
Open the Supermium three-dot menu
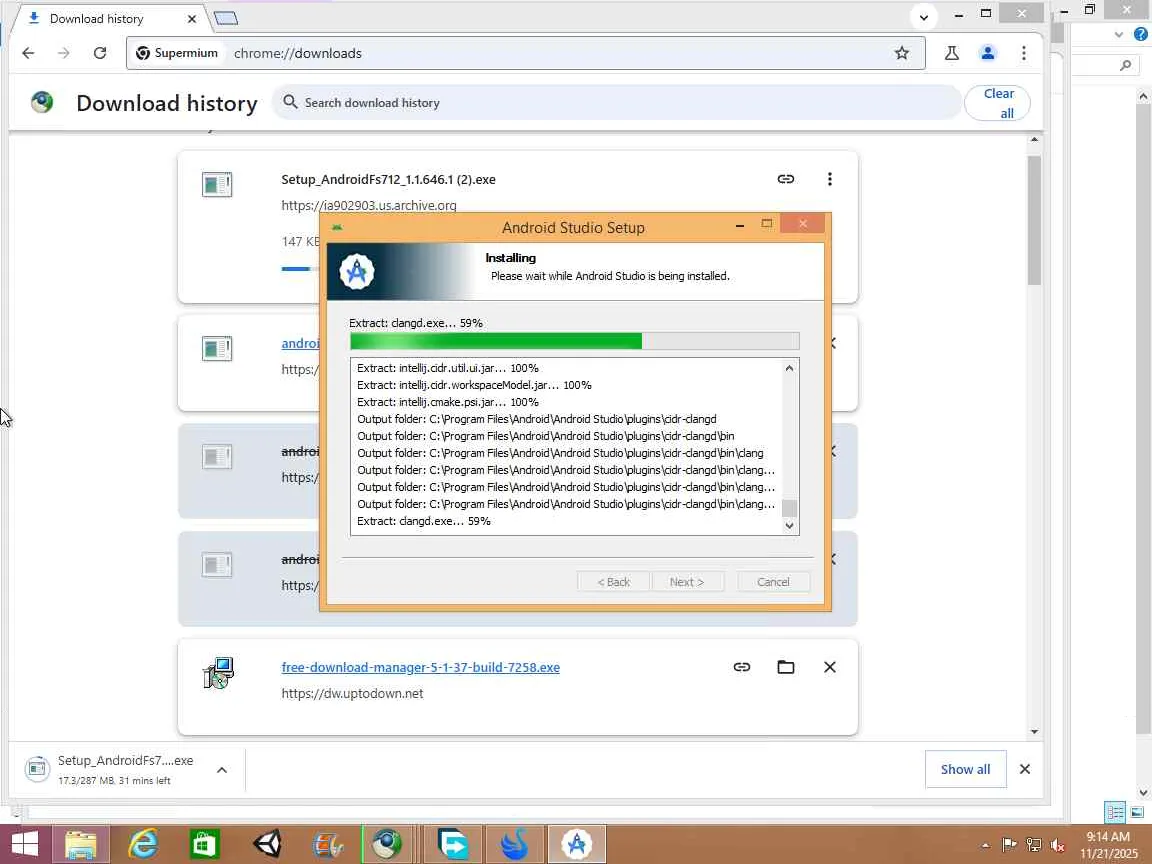point(1023,53)
